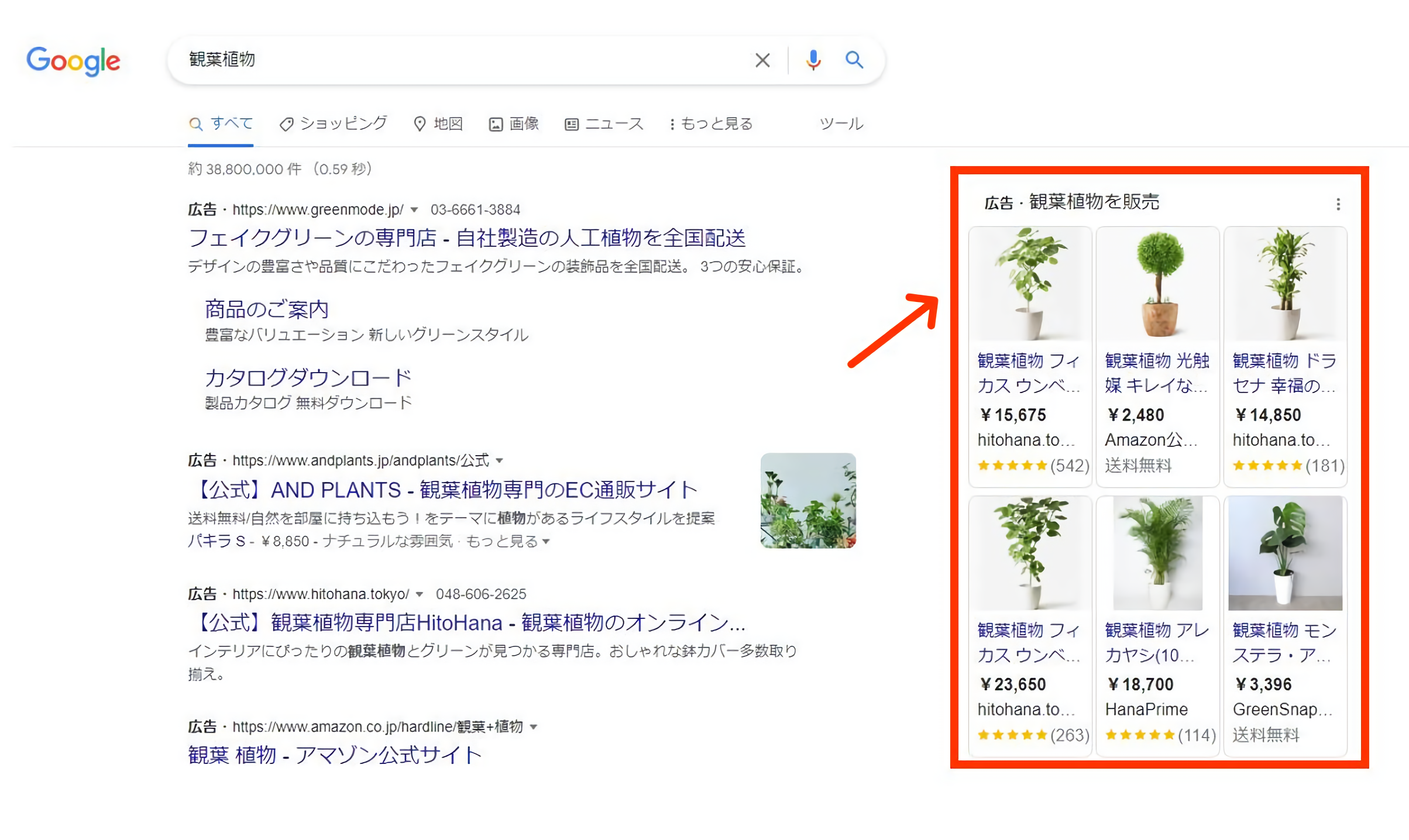Open the 観葉 植物 - アマゾン公式サイト headline
The image size is (1409, 840).
(335, 755)
